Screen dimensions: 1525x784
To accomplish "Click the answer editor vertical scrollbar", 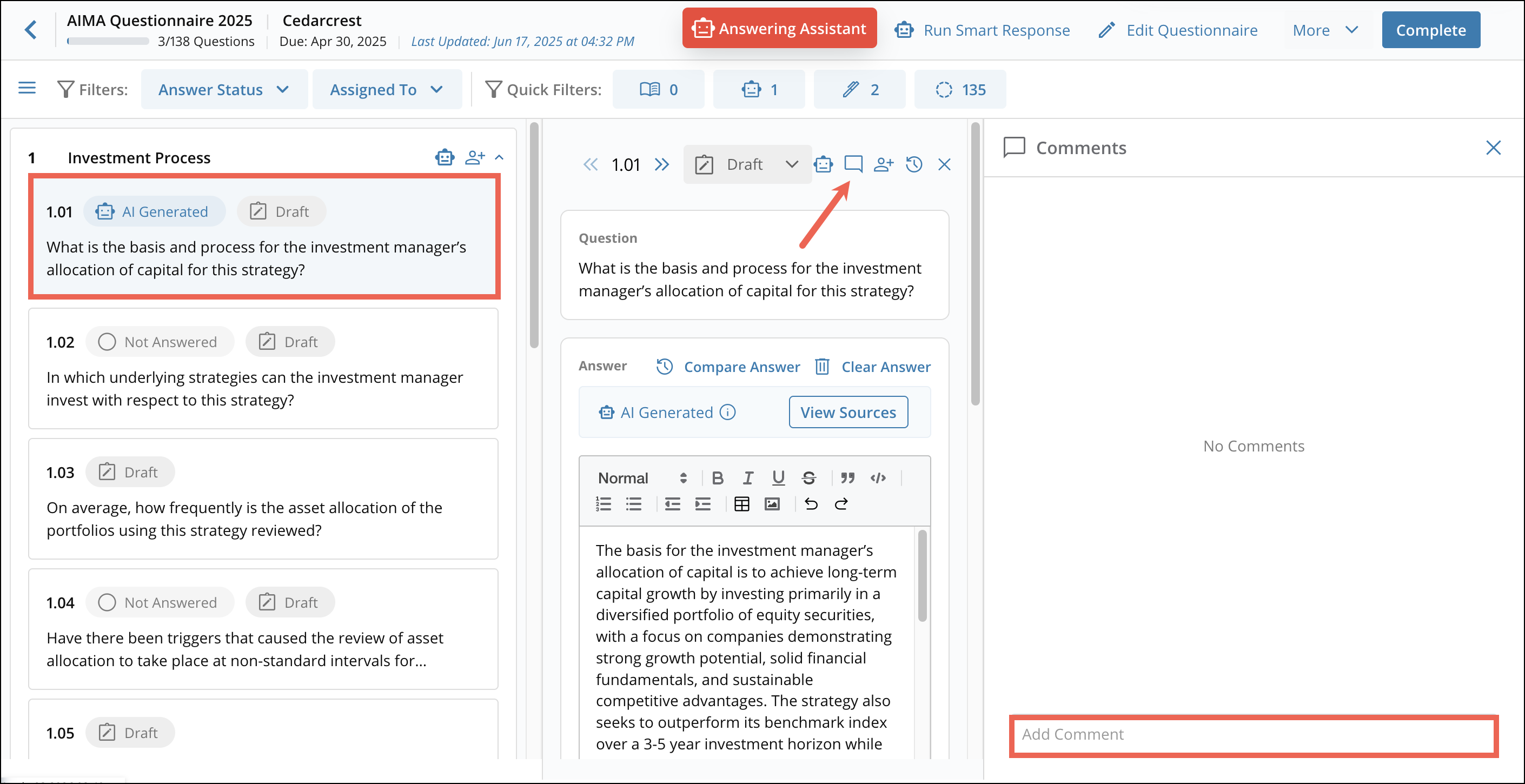I will click(921, 576).
